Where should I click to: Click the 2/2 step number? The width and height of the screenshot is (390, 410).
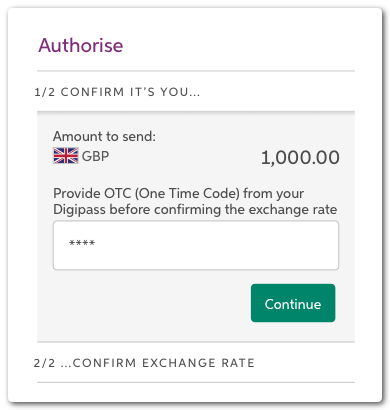(44, 363)
